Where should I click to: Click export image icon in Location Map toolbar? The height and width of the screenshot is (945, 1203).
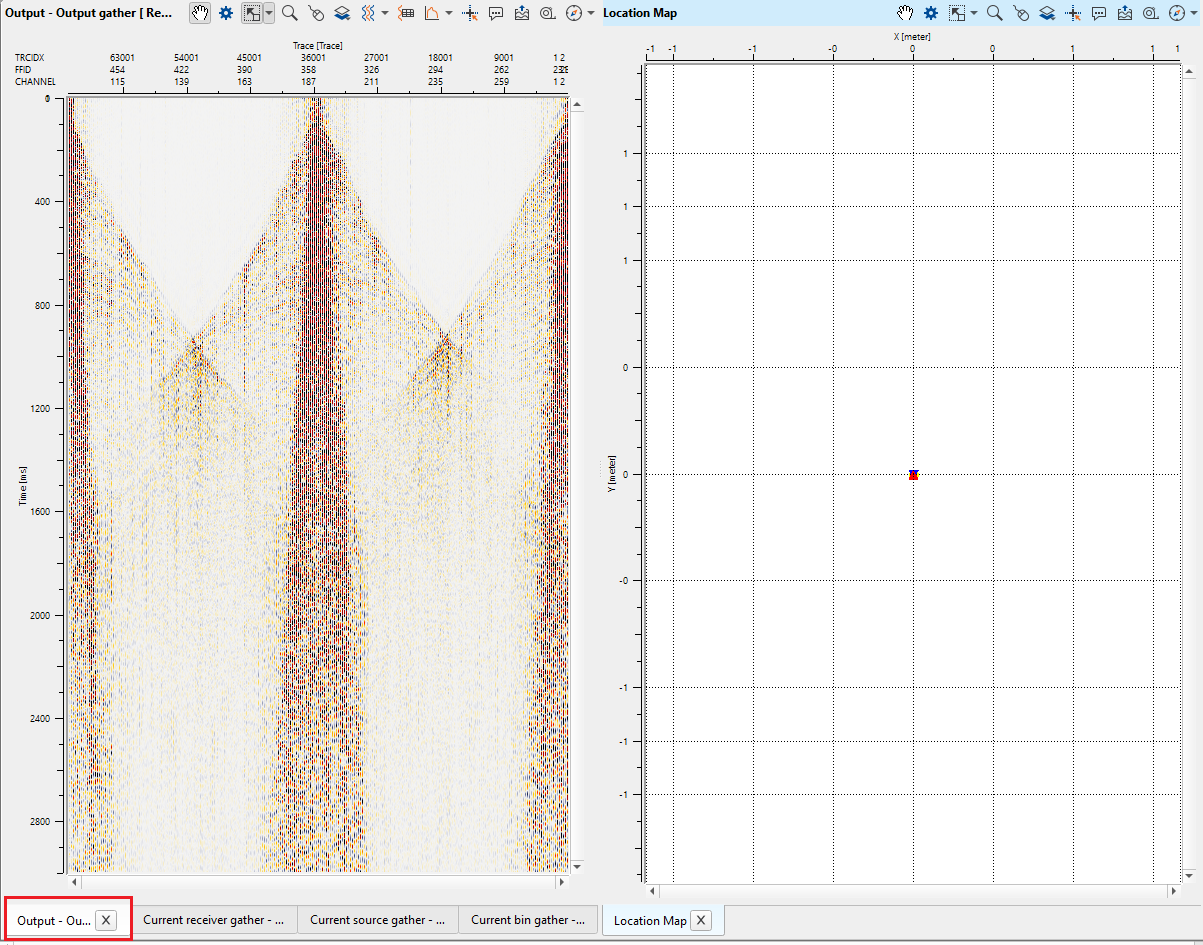click(1125, 13)
